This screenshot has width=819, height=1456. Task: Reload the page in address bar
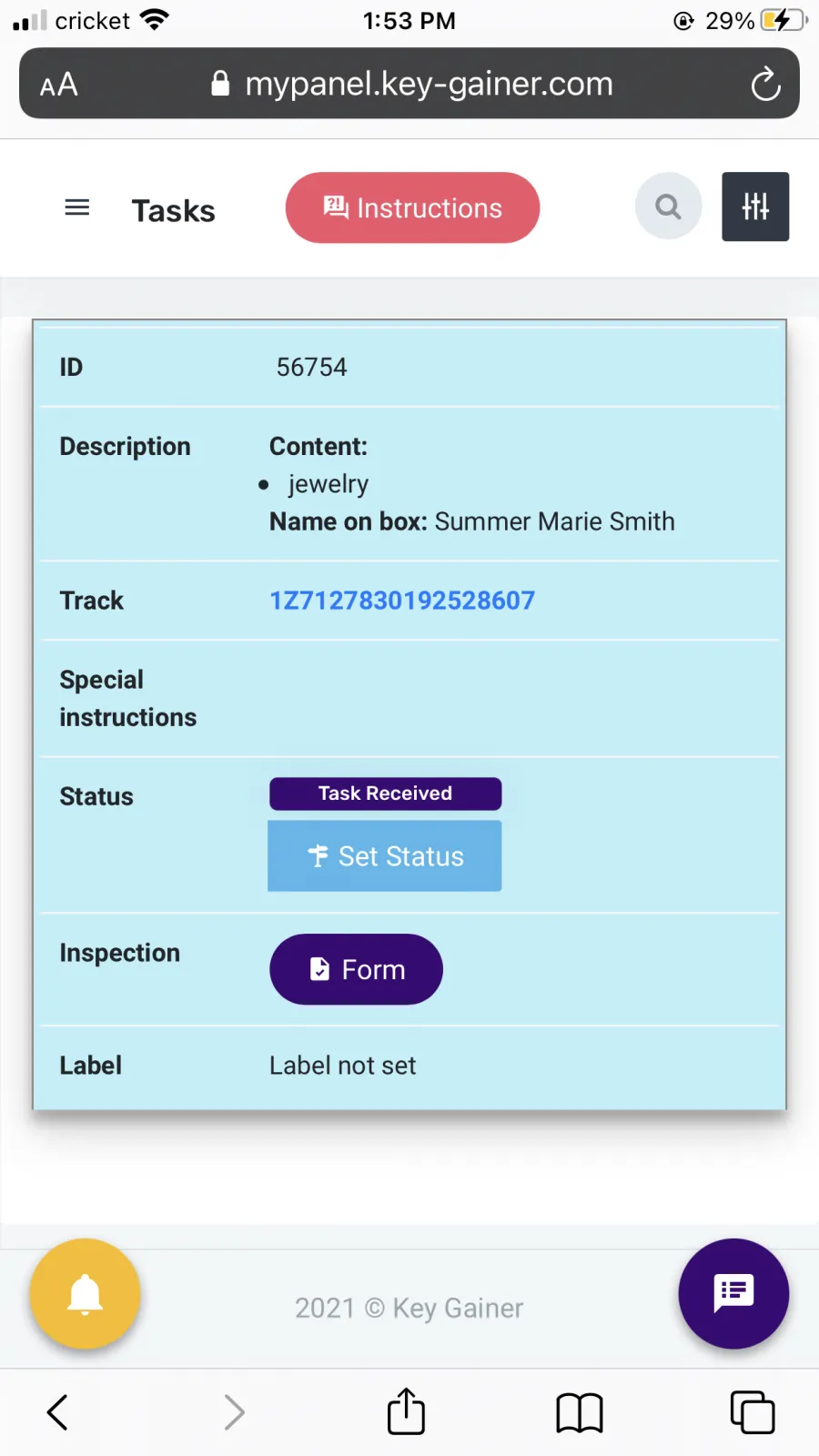(x=765, y=85)
